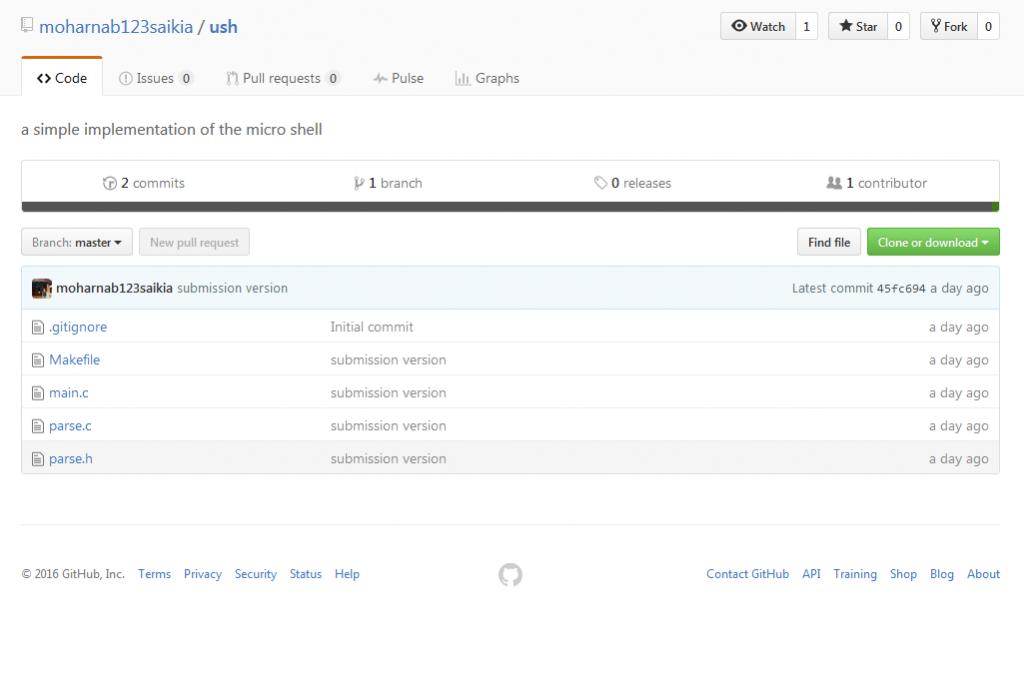Open the Help footer link
1024x677 pixels.
click(x=347, y=574)
